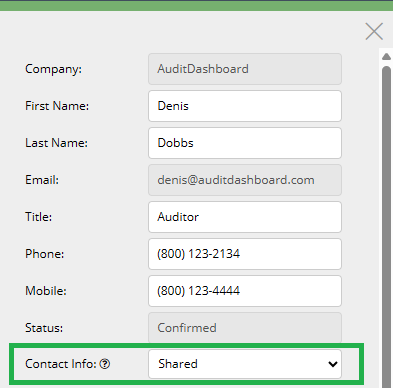Image resolution: width=393 pixels, height=388 pixels.
Task: Click the Status field showing Confirmed
Action: click(x=245, y=327)
